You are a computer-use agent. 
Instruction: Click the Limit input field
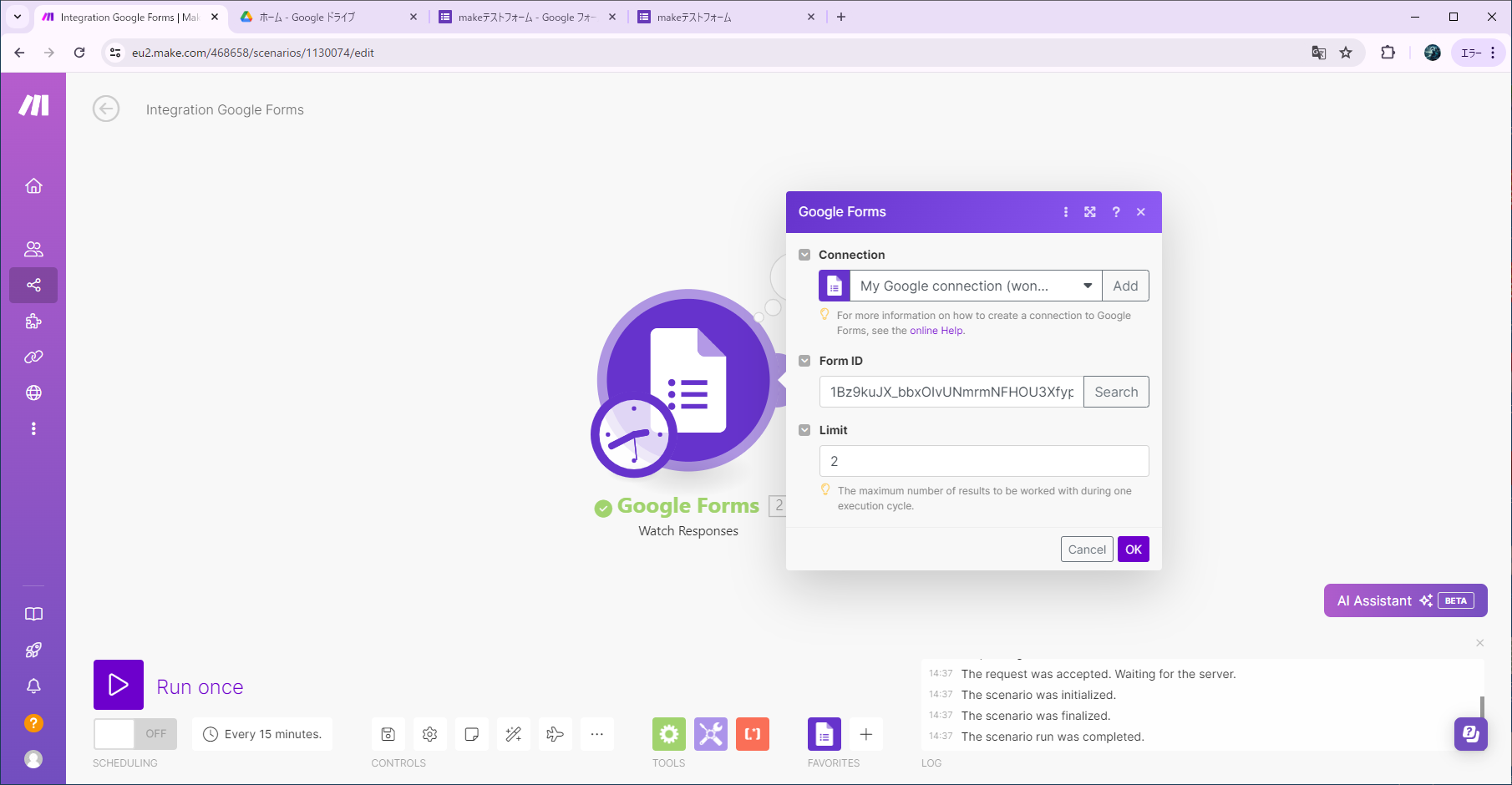pos(983,461)
